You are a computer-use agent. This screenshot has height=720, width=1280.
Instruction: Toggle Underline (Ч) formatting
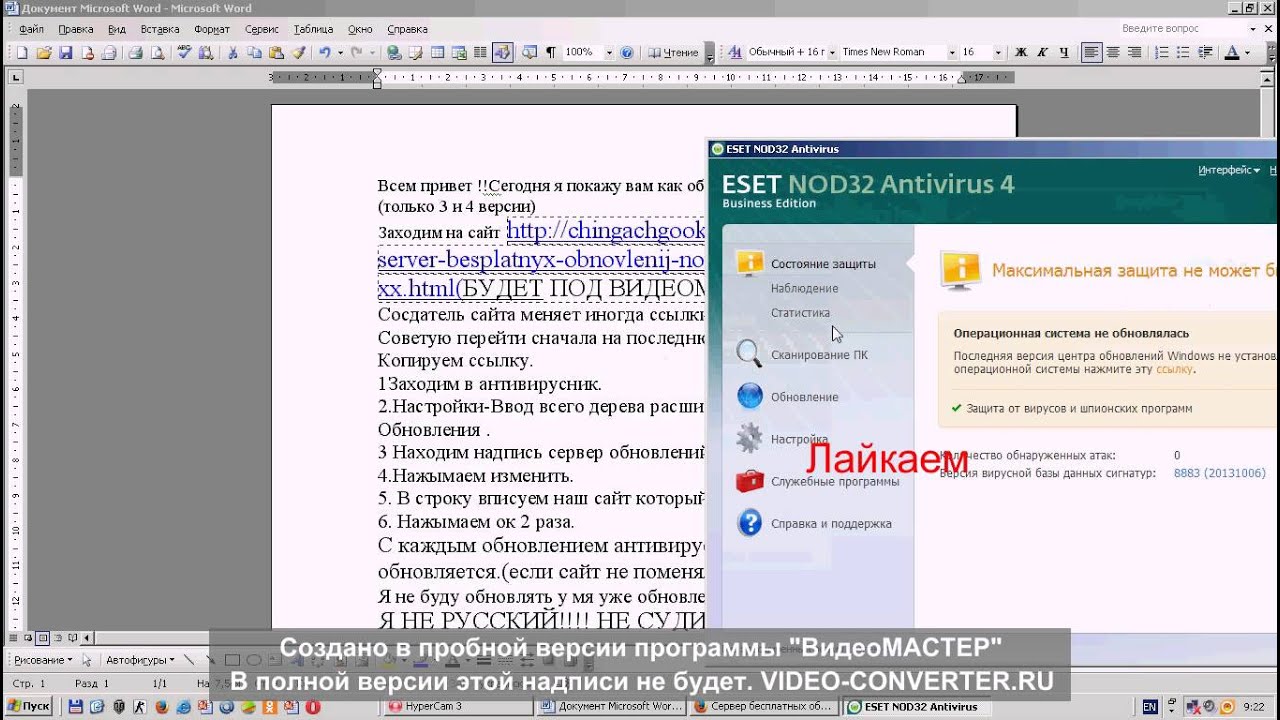(1064, 52)
